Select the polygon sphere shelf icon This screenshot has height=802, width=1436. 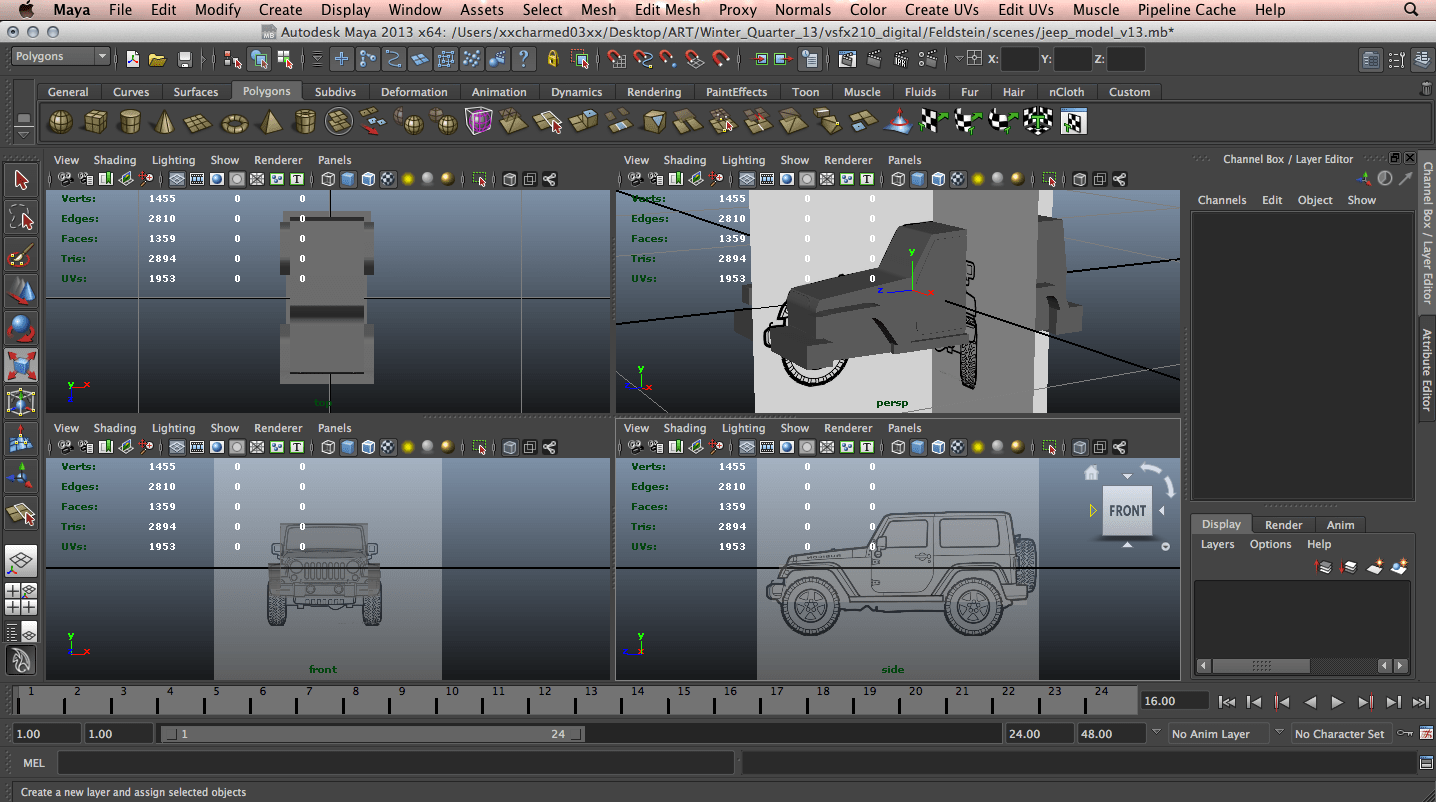[x=61, y=122]
